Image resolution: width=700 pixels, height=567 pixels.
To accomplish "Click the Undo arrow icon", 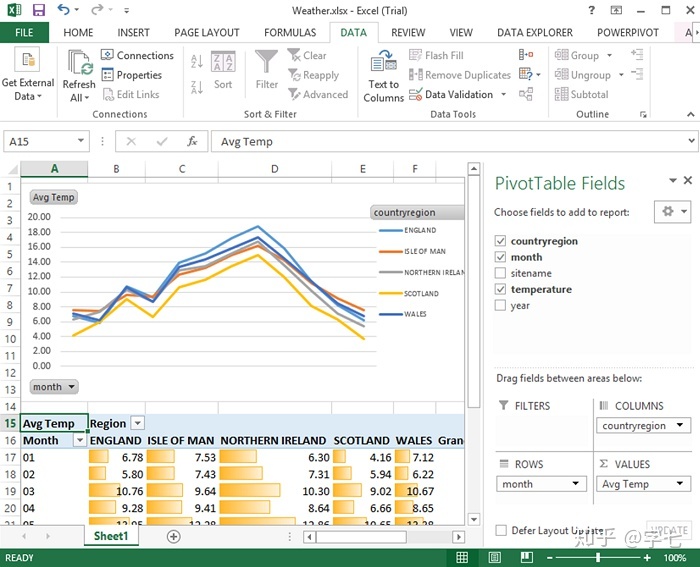I will point(63,9).
